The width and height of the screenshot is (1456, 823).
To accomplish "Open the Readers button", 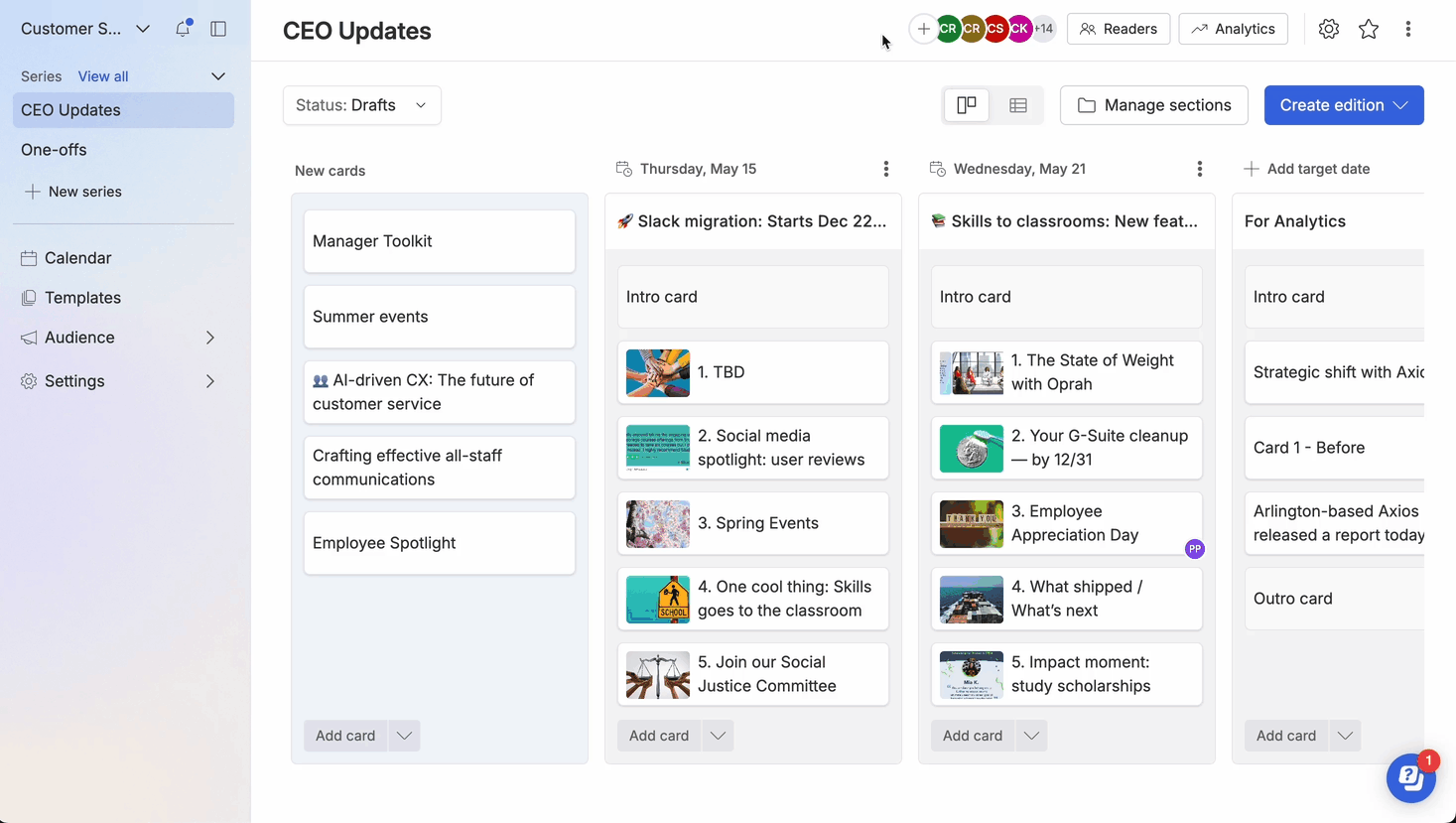I will coord(1119,29).
